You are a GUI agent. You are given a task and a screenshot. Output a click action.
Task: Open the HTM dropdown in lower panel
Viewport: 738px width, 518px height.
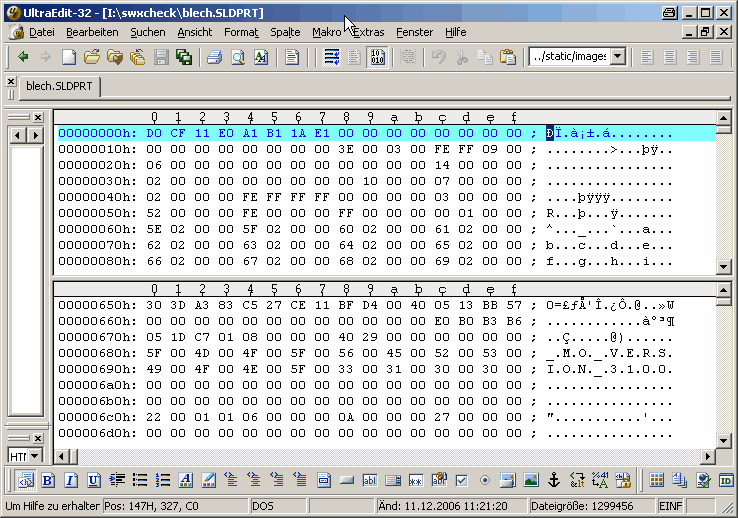[x=34, y=456]
